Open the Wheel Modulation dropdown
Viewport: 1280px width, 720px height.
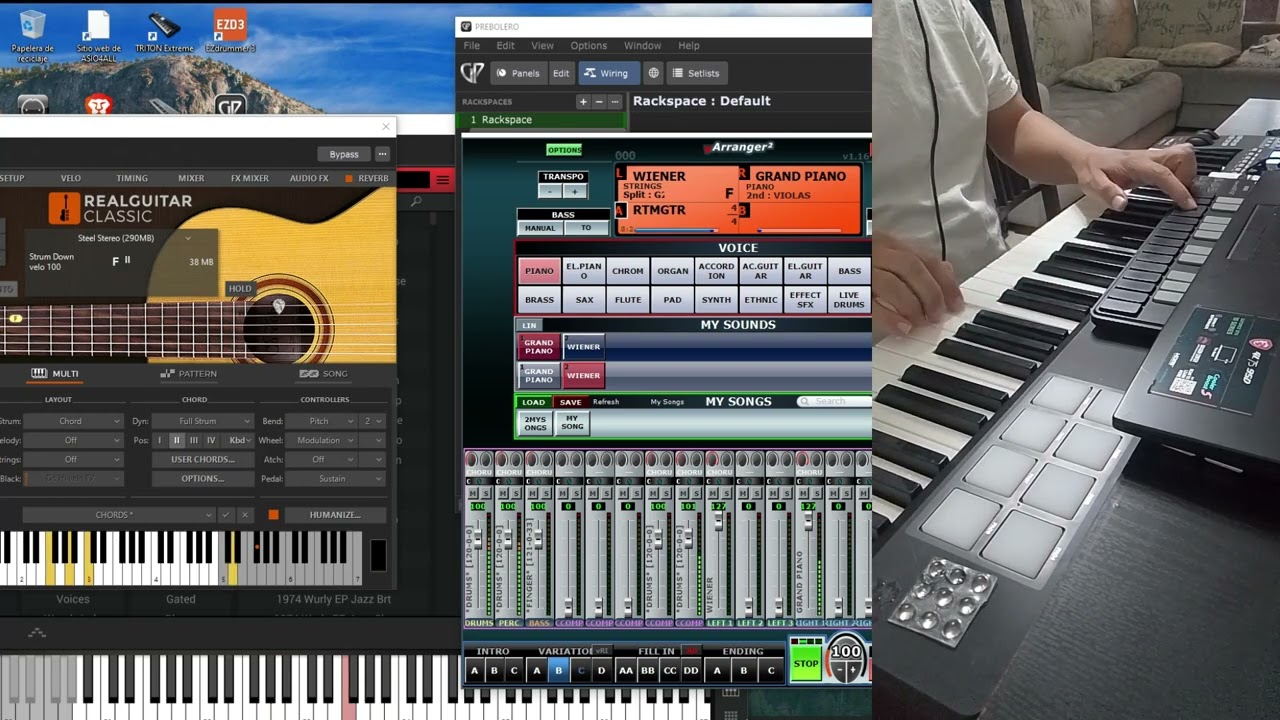321,440
